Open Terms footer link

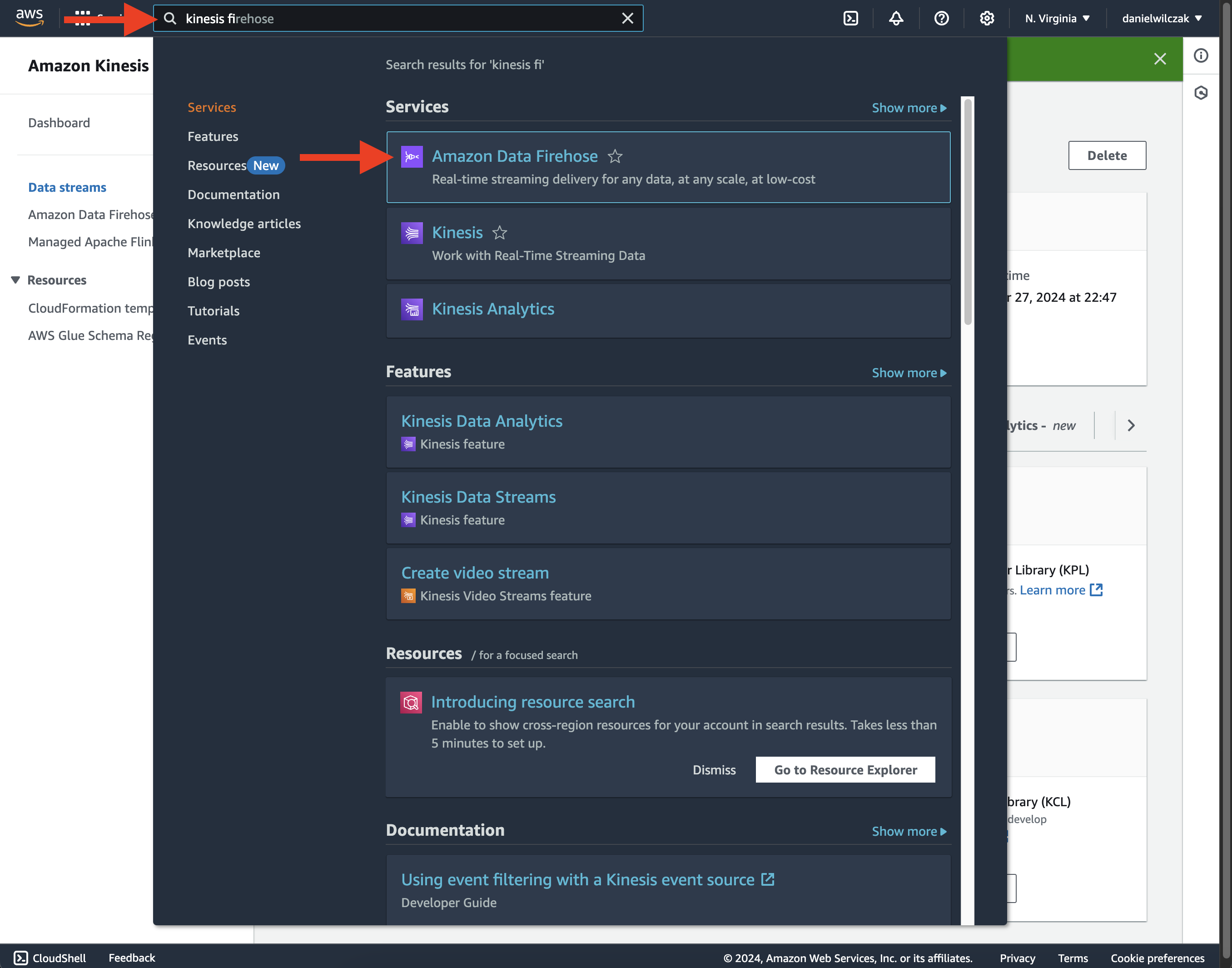pos(1073,958)
